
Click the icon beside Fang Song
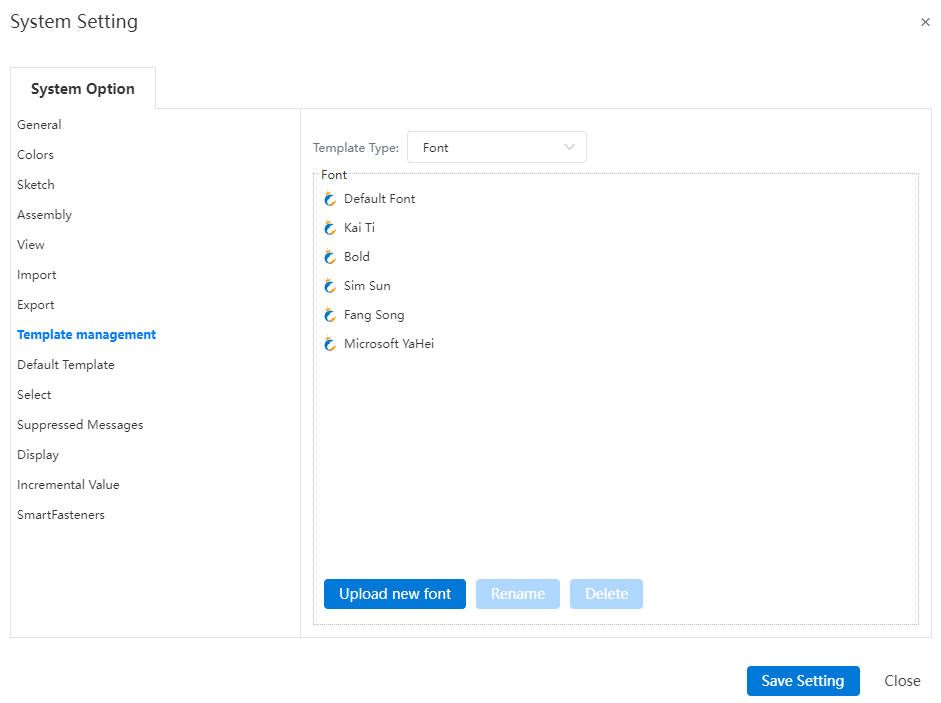pos(329,315)
